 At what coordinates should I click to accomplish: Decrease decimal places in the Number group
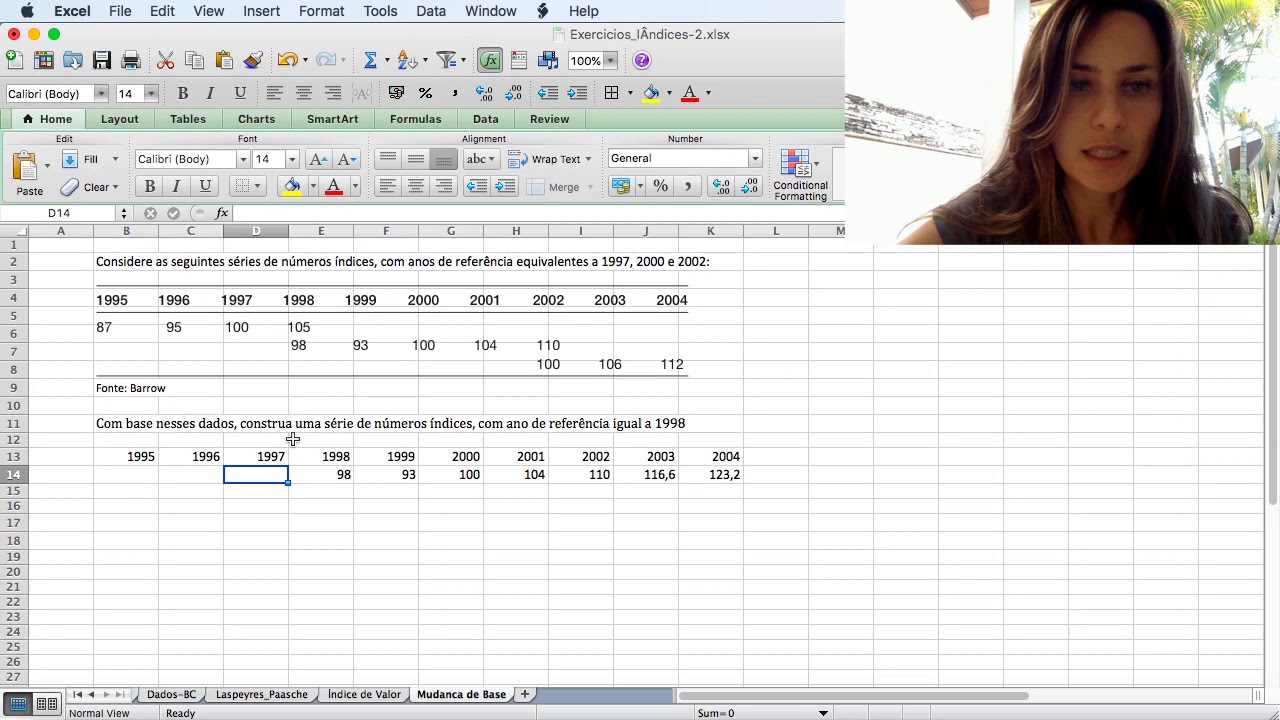click(x=749, y=186)
